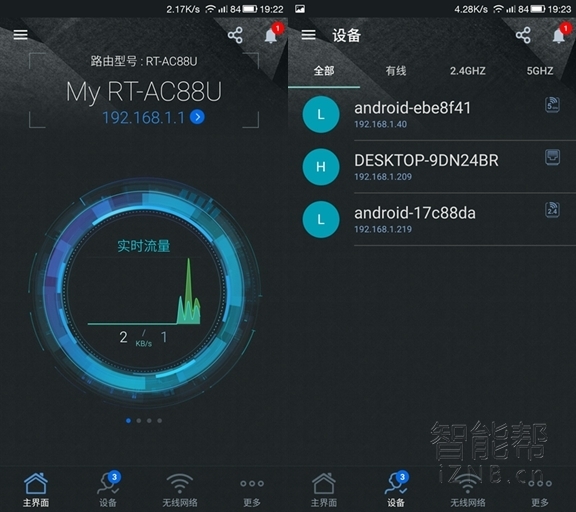Image resolution: width=576 pixels, height=512 pixels.
Task: Tap 实时流量 traffic graph
Action: click(x=144, y=290)
